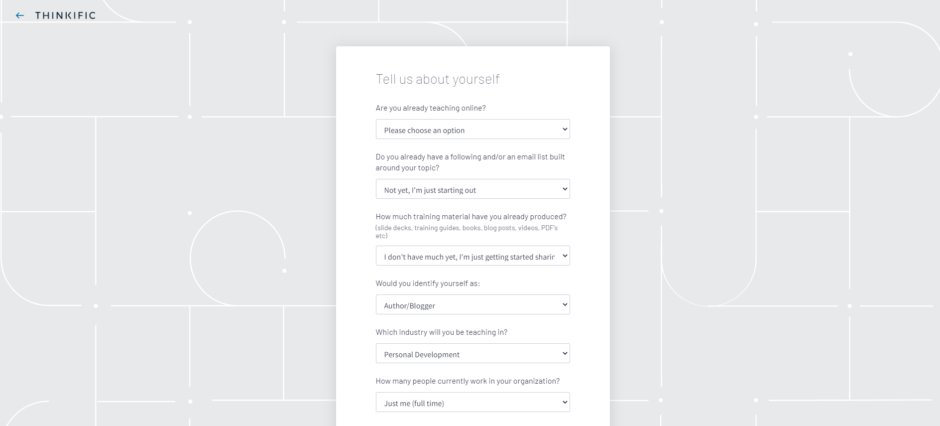Open the 'Not yet, I'm just starting out' dropdown
The height and width of the screenshot is (426, 940).
click(472, 189)
